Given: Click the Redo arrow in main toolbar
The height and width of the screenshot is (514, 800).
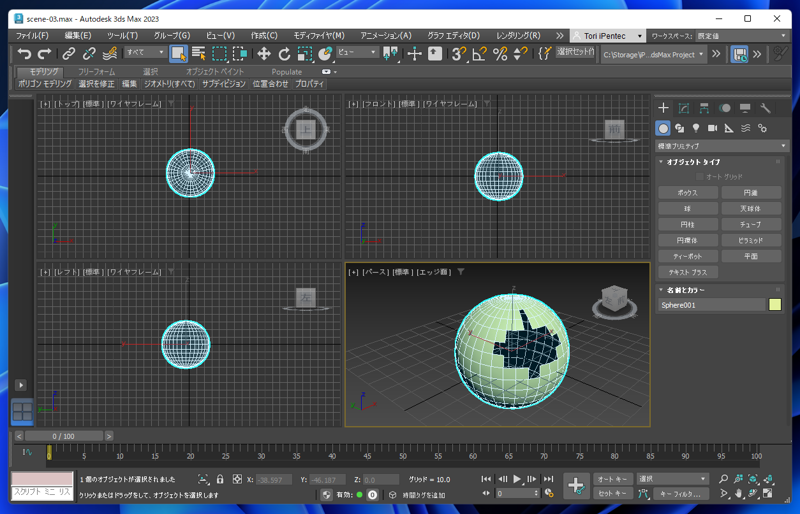Looking at the screenshot, I should click(x=44, y=53).
